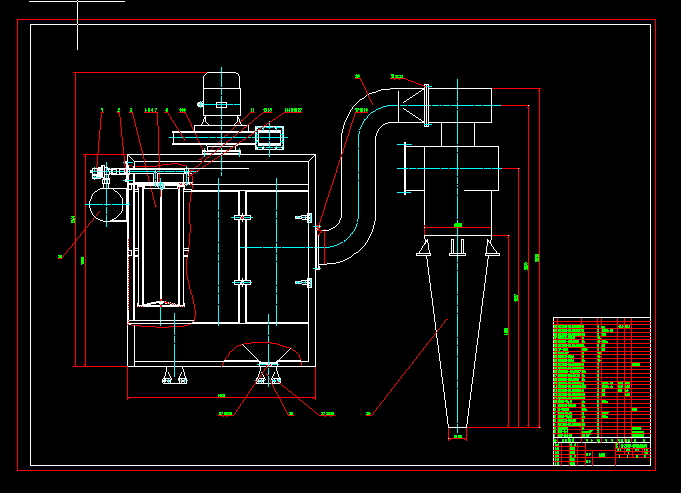
Task: Select the filter bag inside the red cutaway
Action: pos(161,245)
